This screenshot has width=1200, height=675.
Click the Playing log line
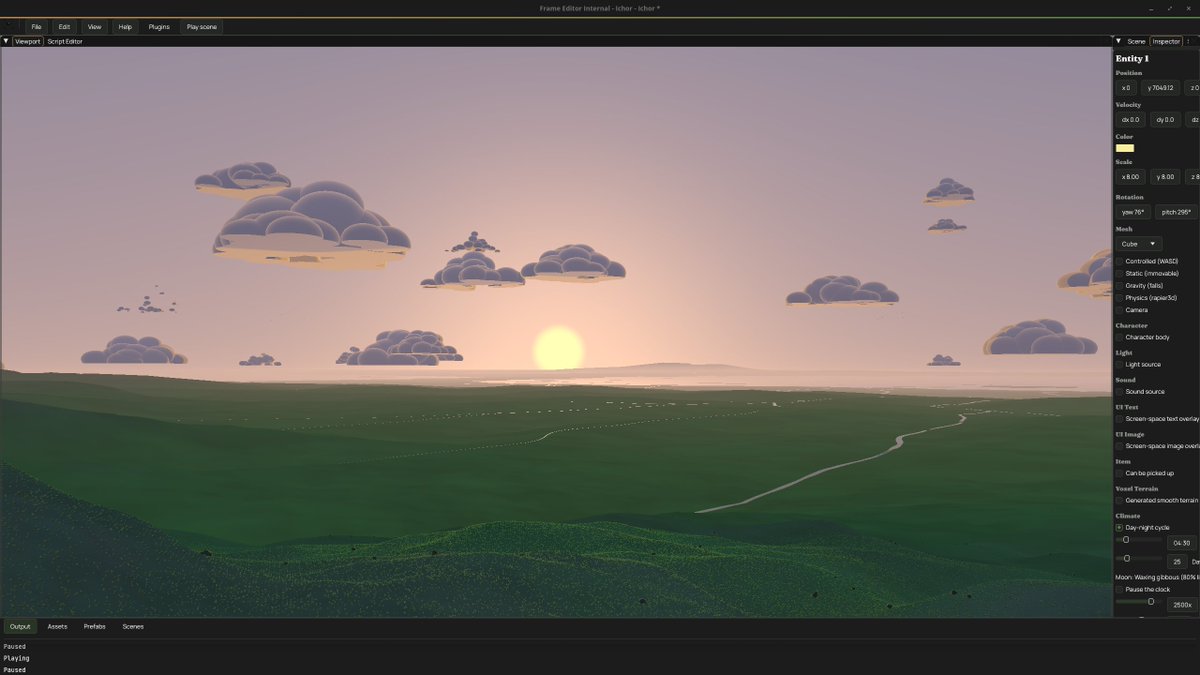(x=17, y=658)
